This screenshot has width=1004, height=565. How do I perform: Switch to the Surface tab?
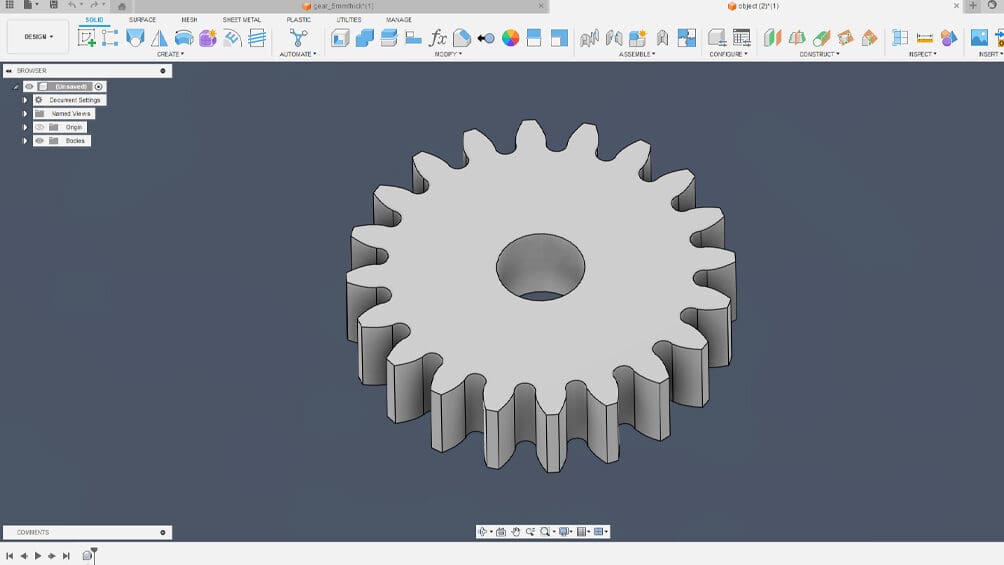point(142,20)
